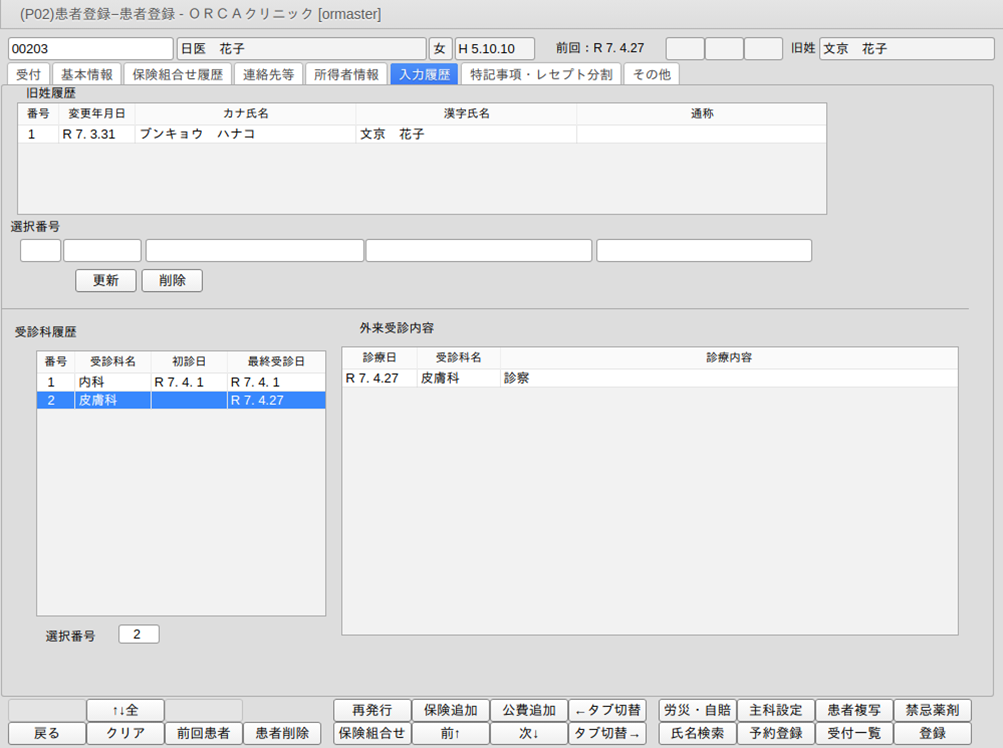This screenshot has width=1003, height=748.
Task: Switch to the 基本情報 tab
Action: tap(87, 74)
